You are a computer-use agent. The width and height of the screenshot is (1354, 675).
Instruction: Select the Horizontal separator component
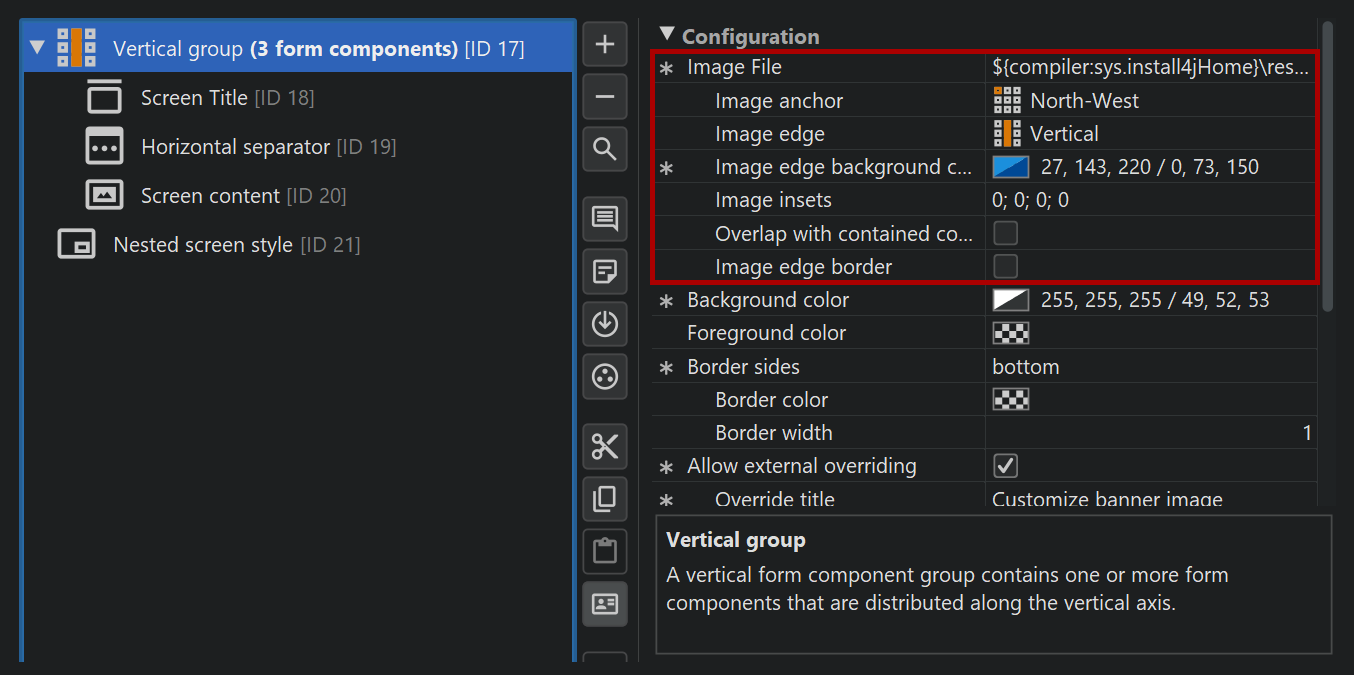coord(235,147)
